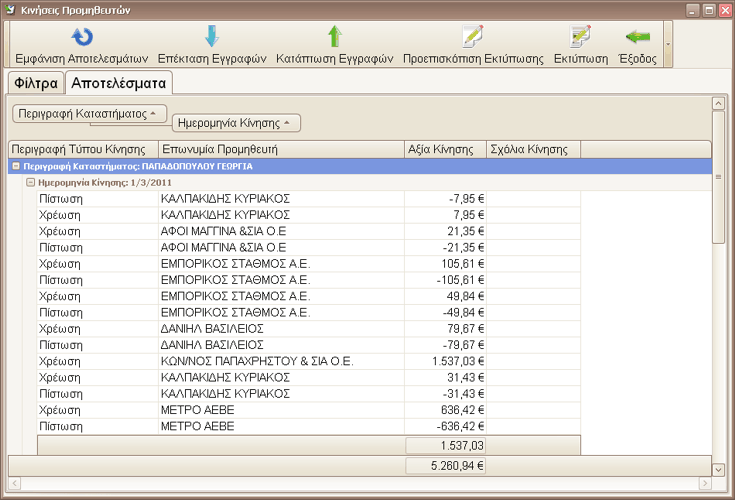Select ΚΑΛΠΑΚΙΔΗΣ ΚΥΡΙΑΚΟΣ in the 7,95 € row
Screen dimensions: 735x500
click(x=281, y=215)
